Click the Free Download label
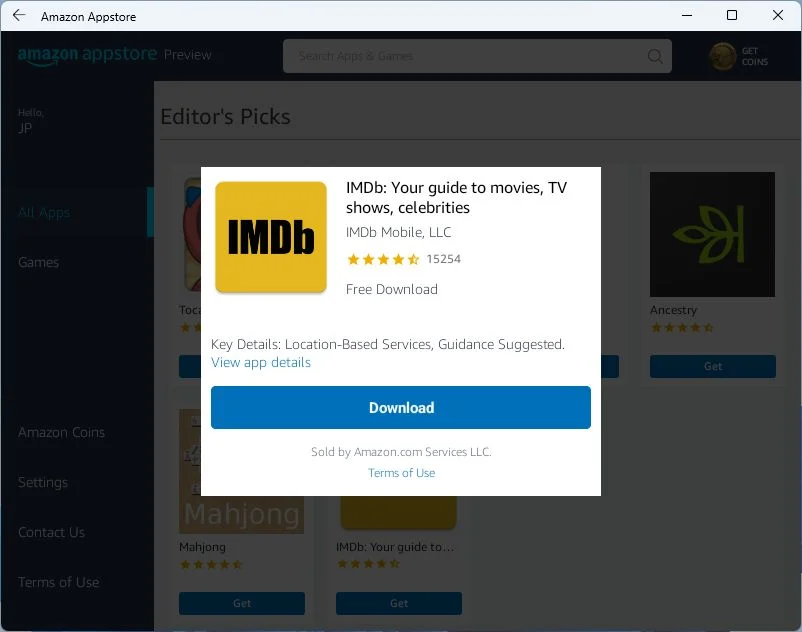 (392, 289)
